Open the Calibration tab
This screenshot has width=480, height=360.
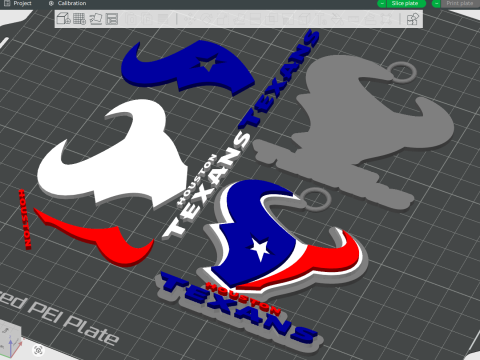67,3
